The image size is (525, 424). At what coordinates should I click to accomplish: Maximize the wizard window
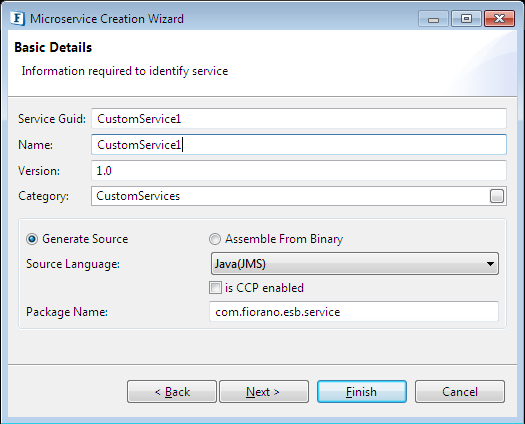pos(466,19)
